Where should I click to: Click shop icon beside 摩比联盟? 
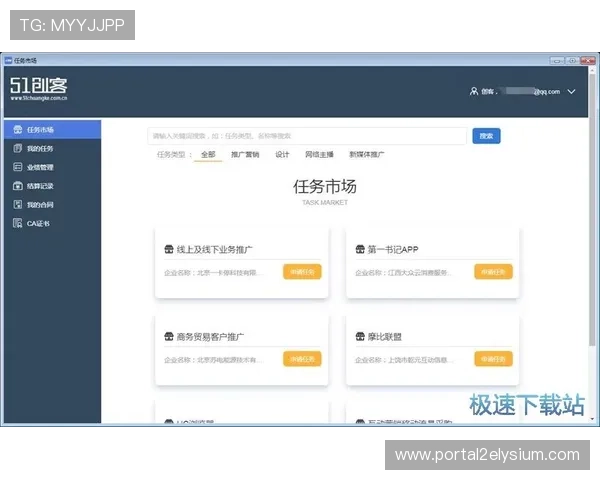360,336
